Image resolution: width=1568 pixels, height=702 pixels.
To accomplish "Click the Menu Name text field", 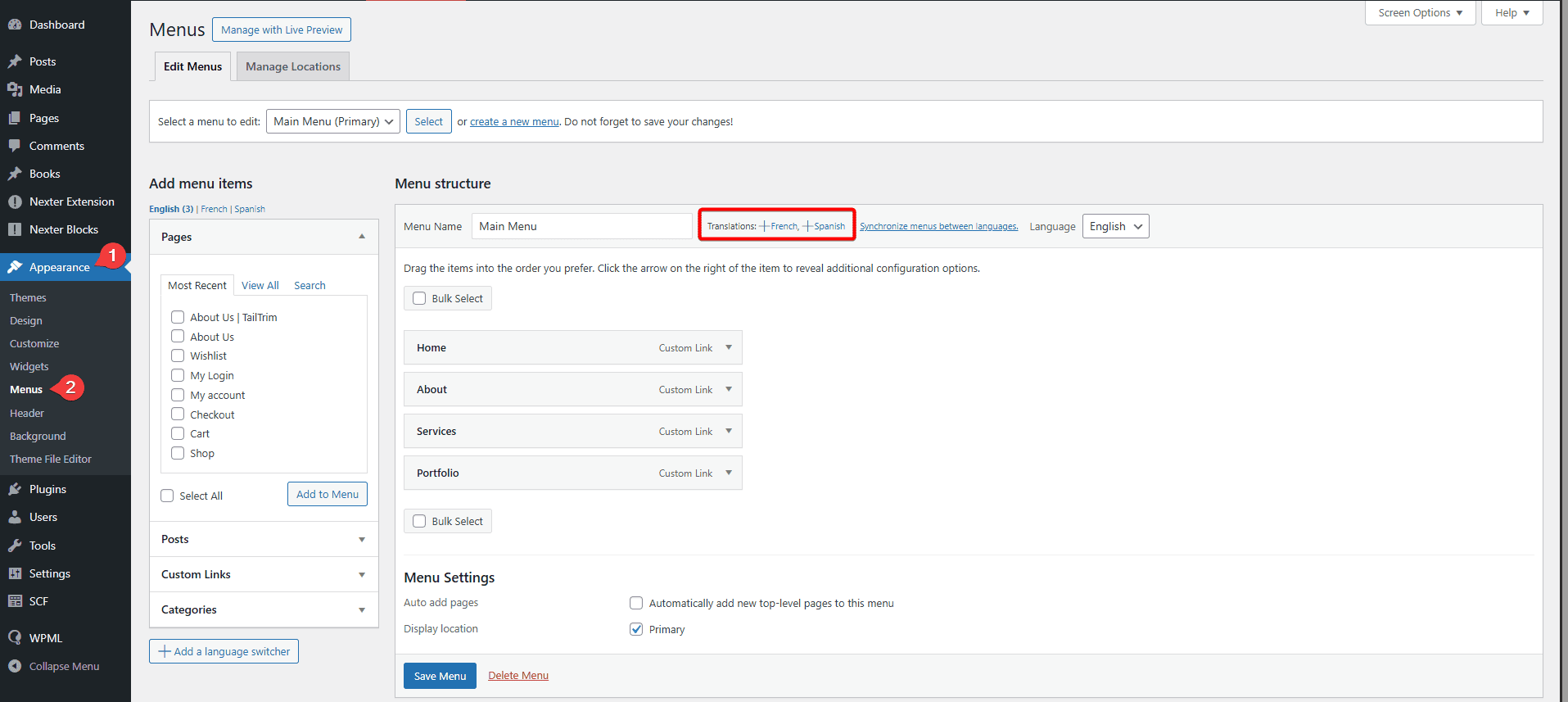I will pos(581,226).
